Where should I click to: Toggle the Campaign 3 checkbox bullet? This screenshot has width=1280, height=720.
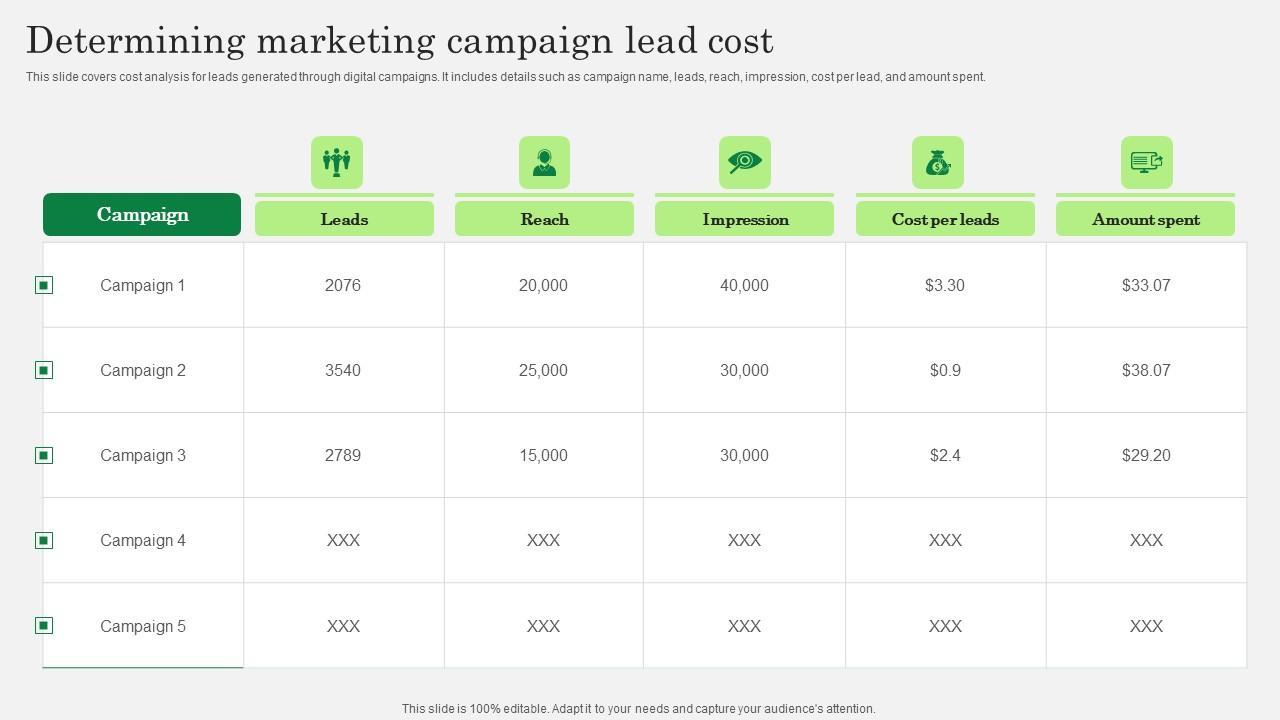[x=44, y=455]
